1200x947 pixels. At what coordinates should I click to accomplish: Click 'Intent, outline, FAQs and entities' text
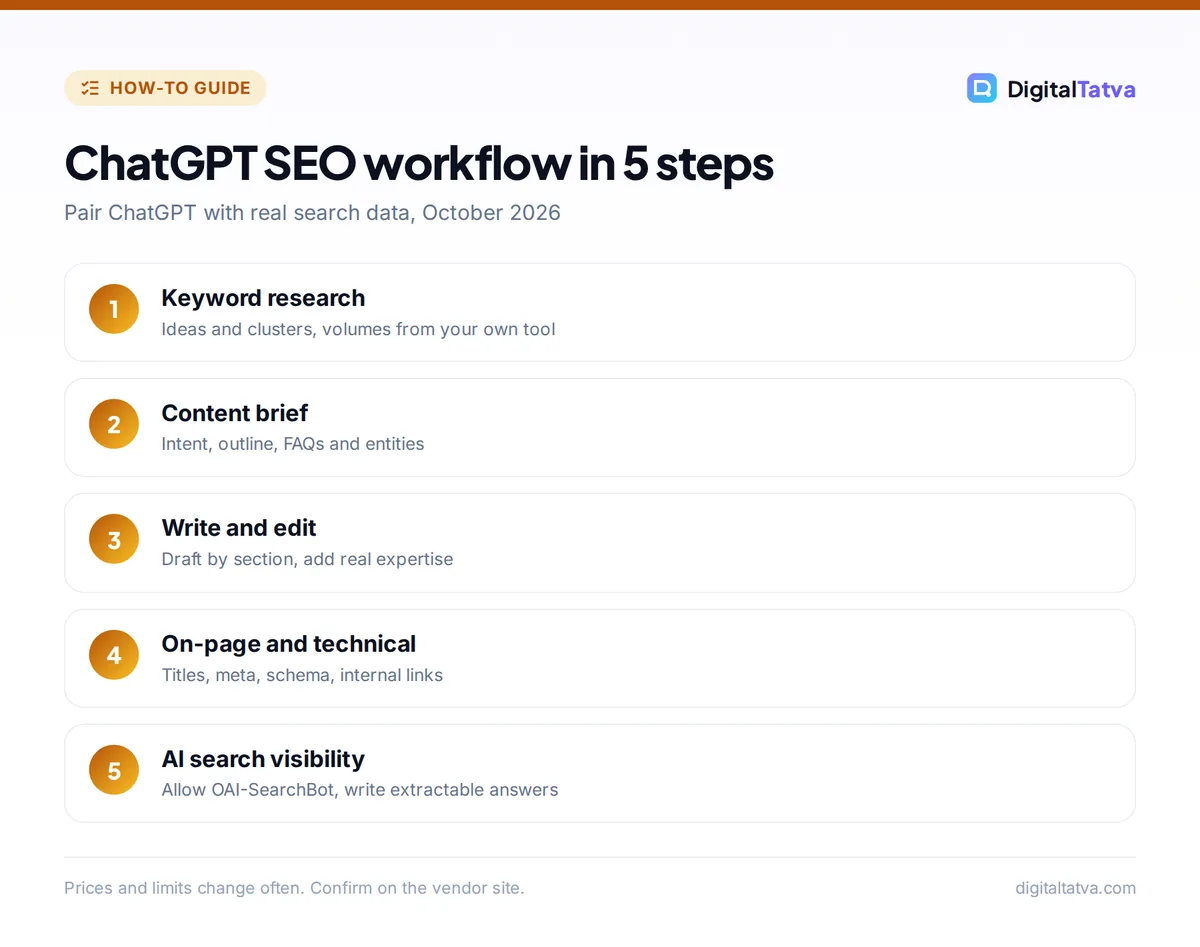(293, 444)
